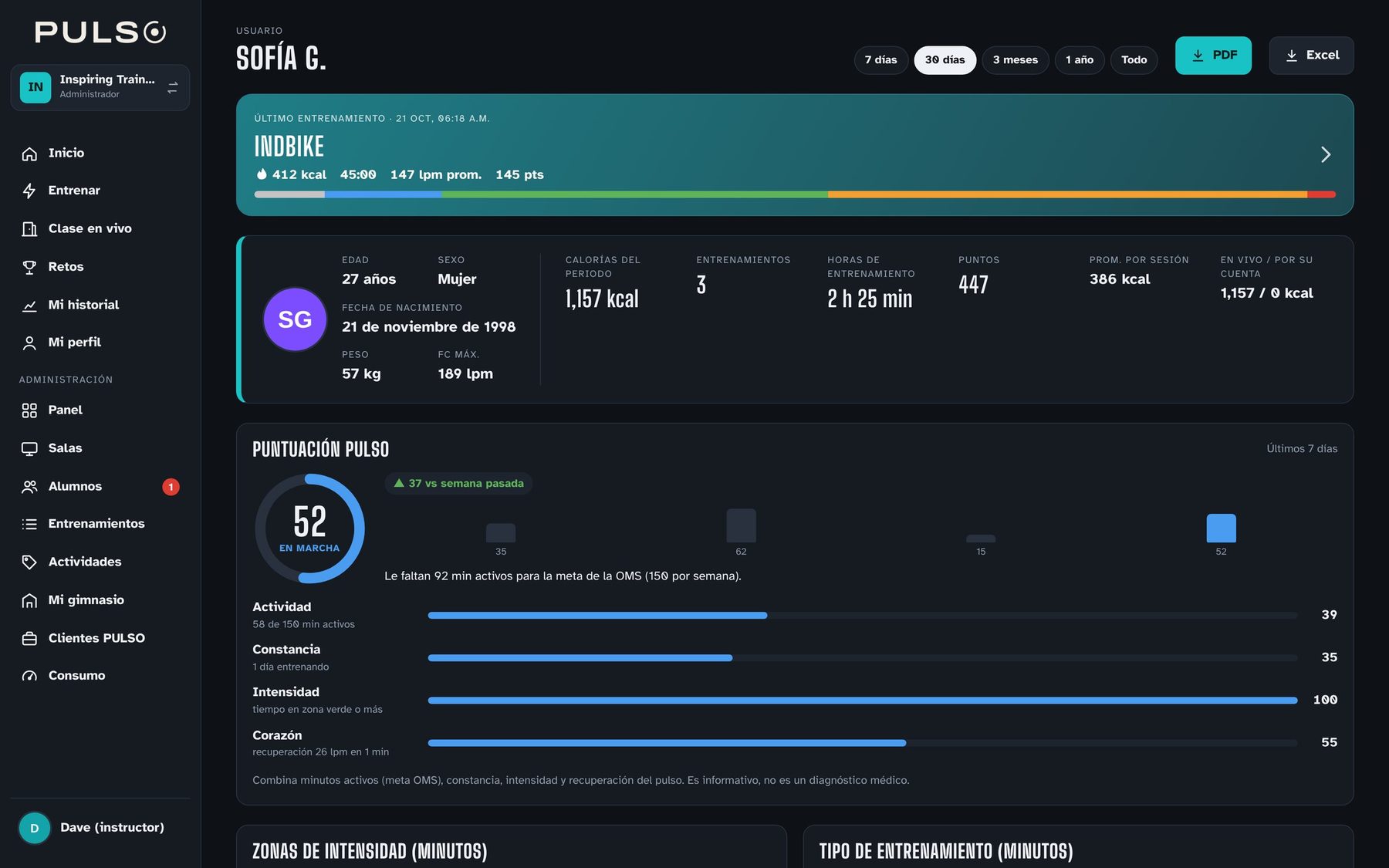Click the 37 vs semana pasada badge
This screenshot has height=868, width=1389.
[458, 484]
